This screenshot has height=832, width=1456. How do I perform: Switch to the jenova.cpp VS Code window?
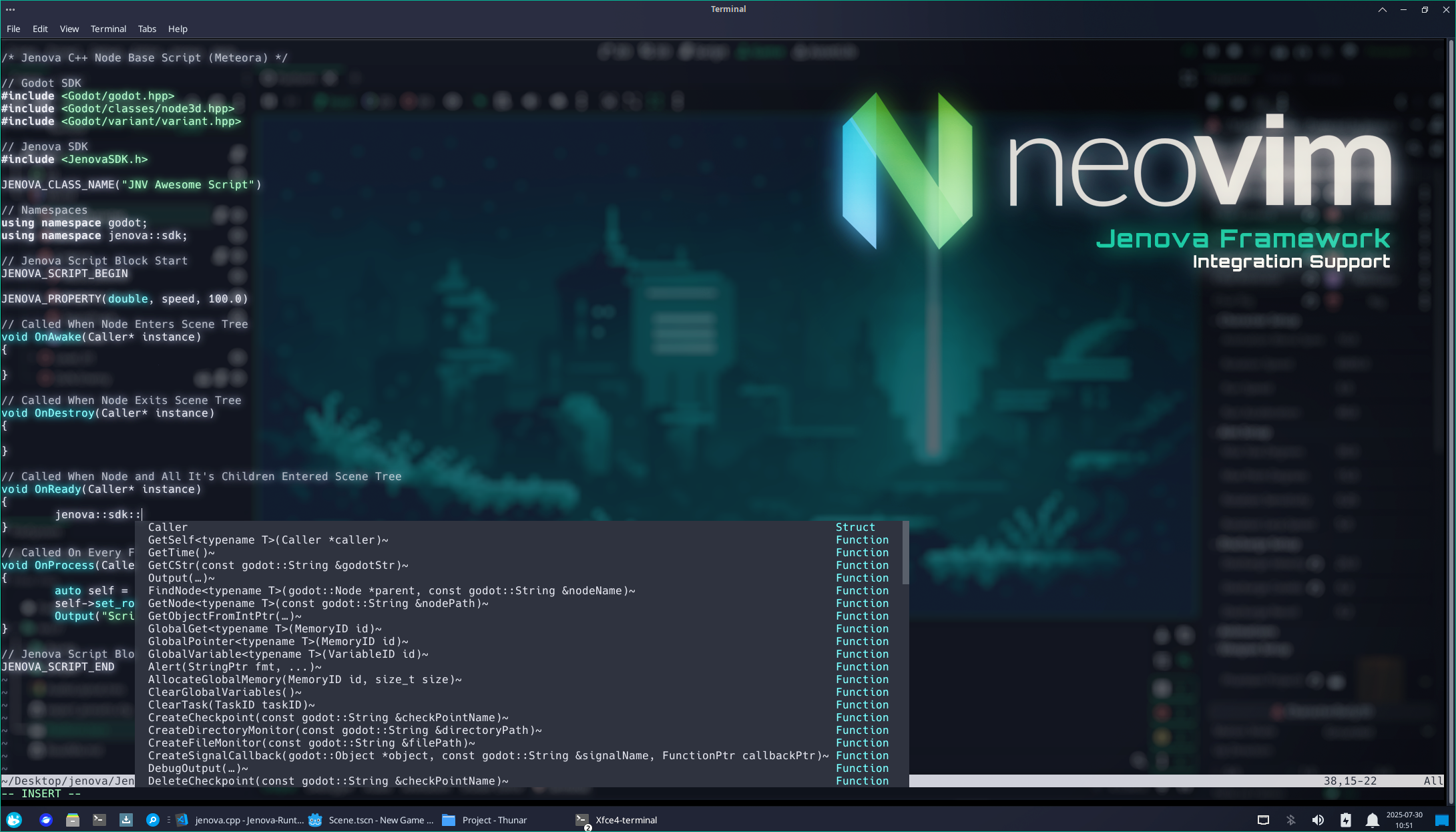[240, 820]
